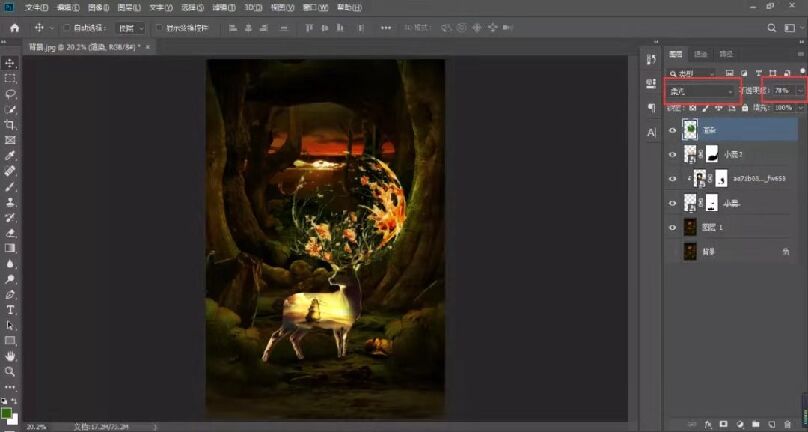Select the Rectangular Marquee tool

click(x=10, y=78)
